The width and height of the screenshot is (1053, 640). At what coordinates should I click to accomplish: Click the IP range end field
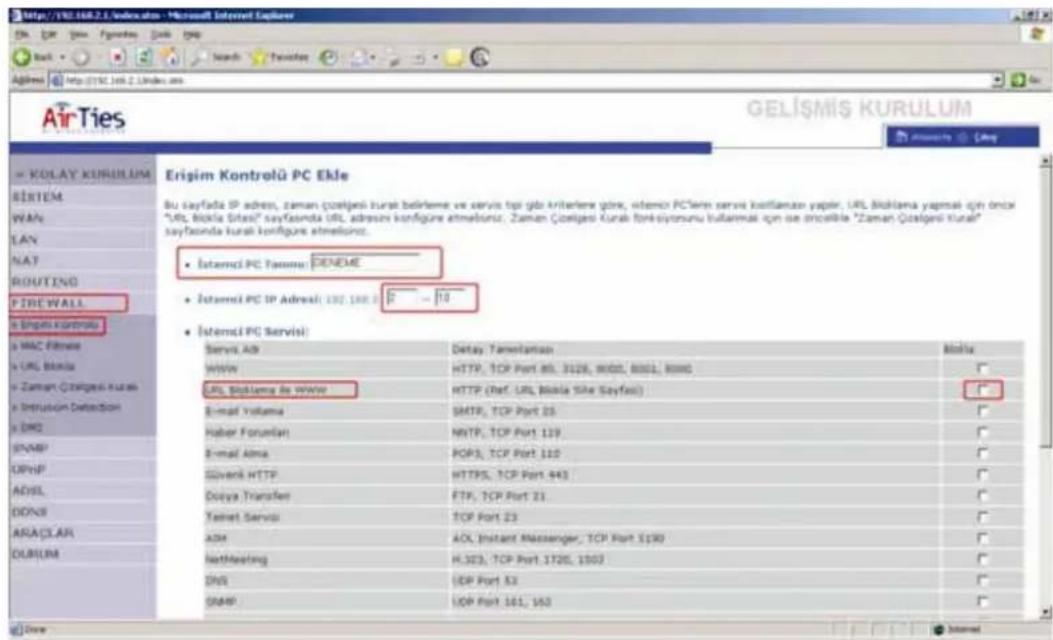450,298
